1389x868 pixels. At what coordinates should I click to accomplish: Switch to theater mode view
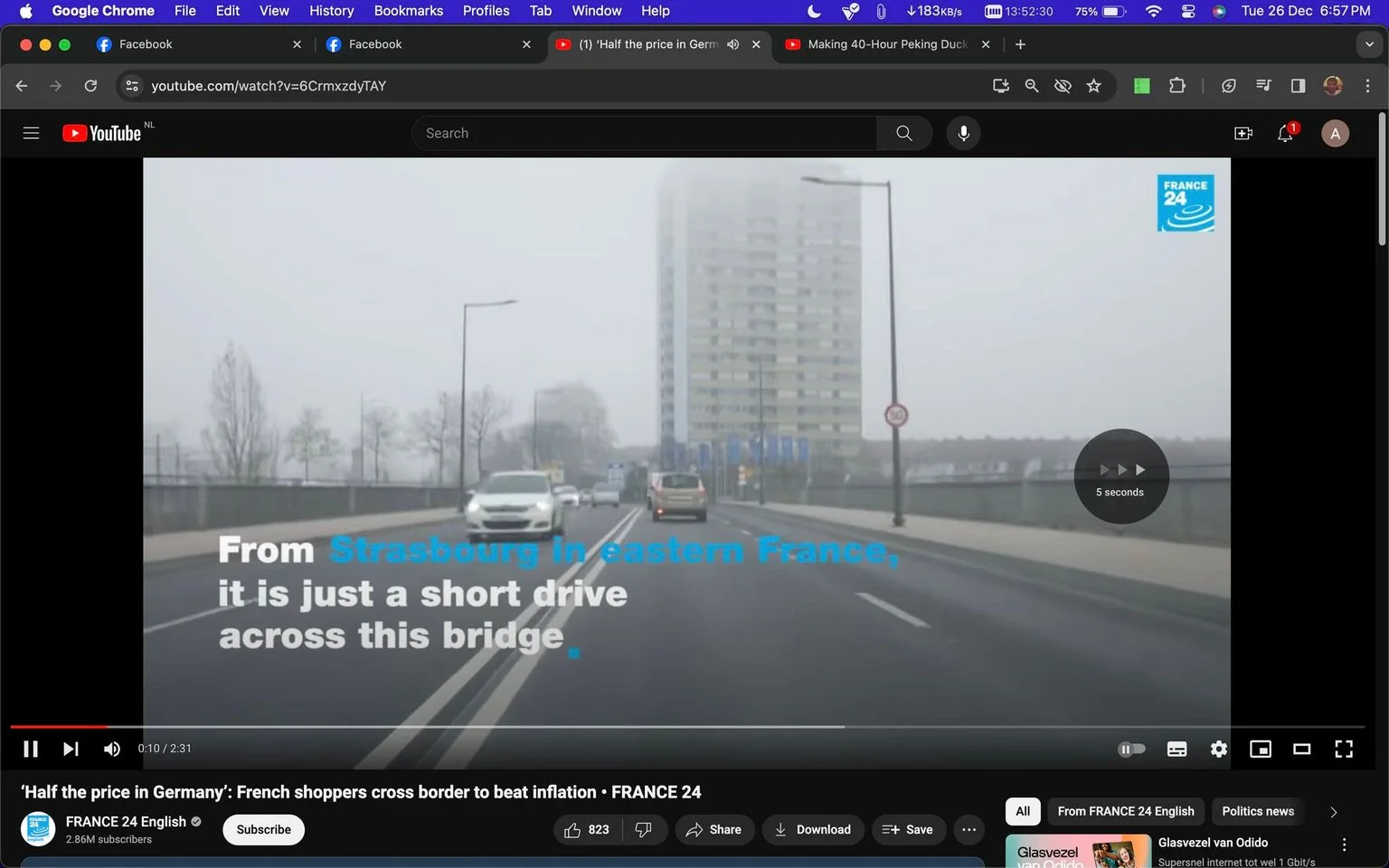[x=1302, y=749]
